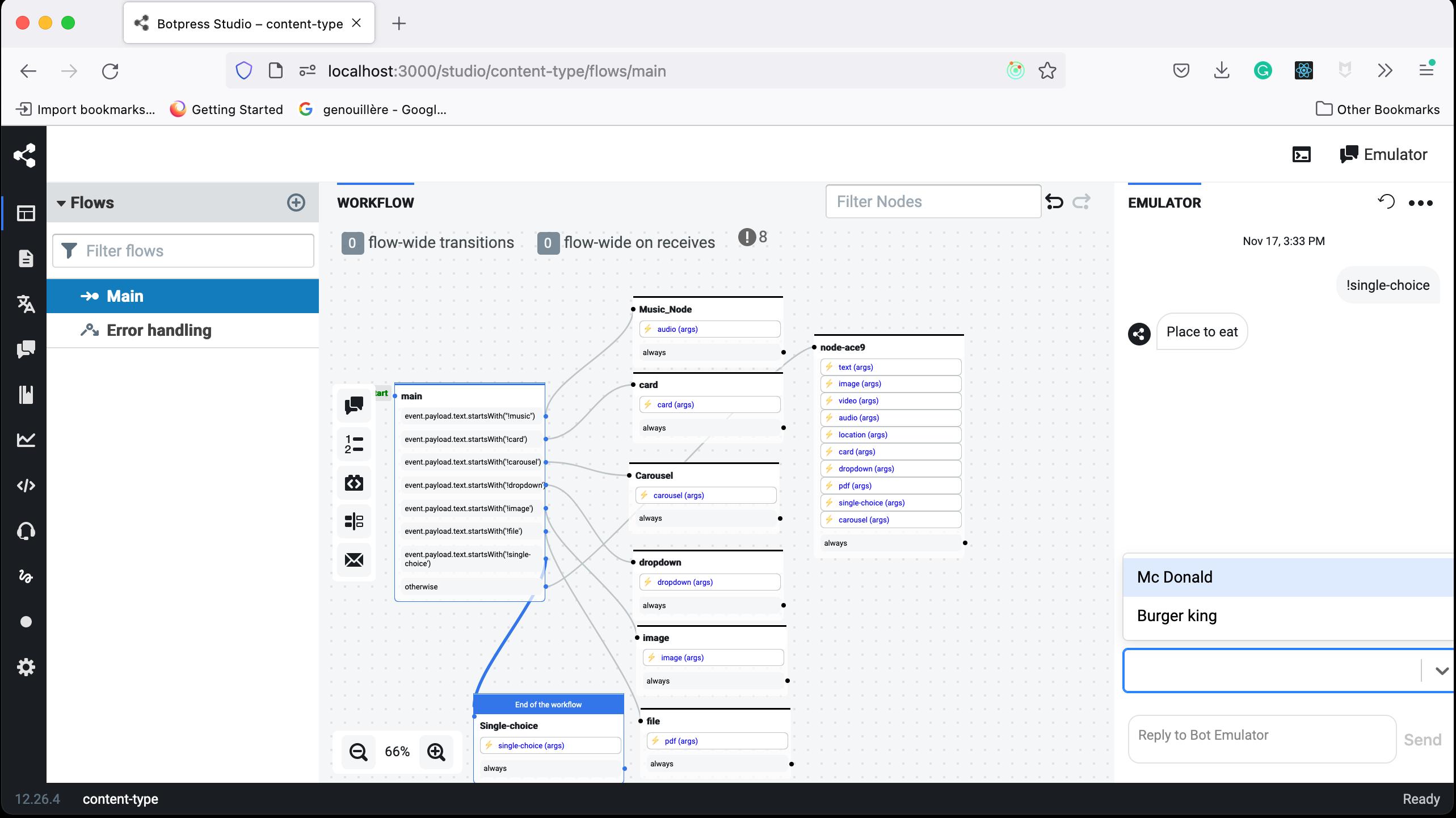This screenshot has width=1456, height=818.
Task: Open the bottom panel terminal icon
Action: tap(1301, 154)
